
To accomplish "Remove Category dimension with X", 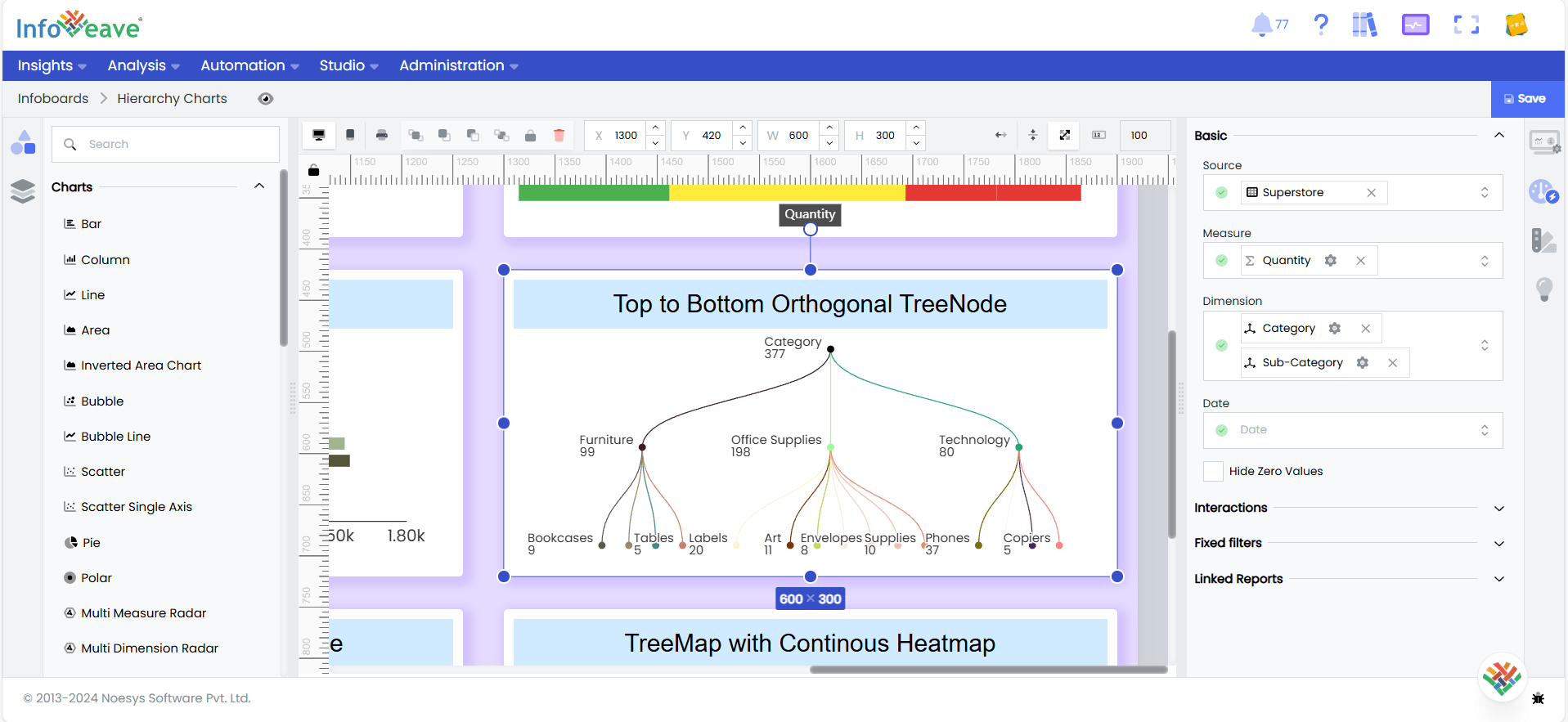I will click(x=1366, y=329).
